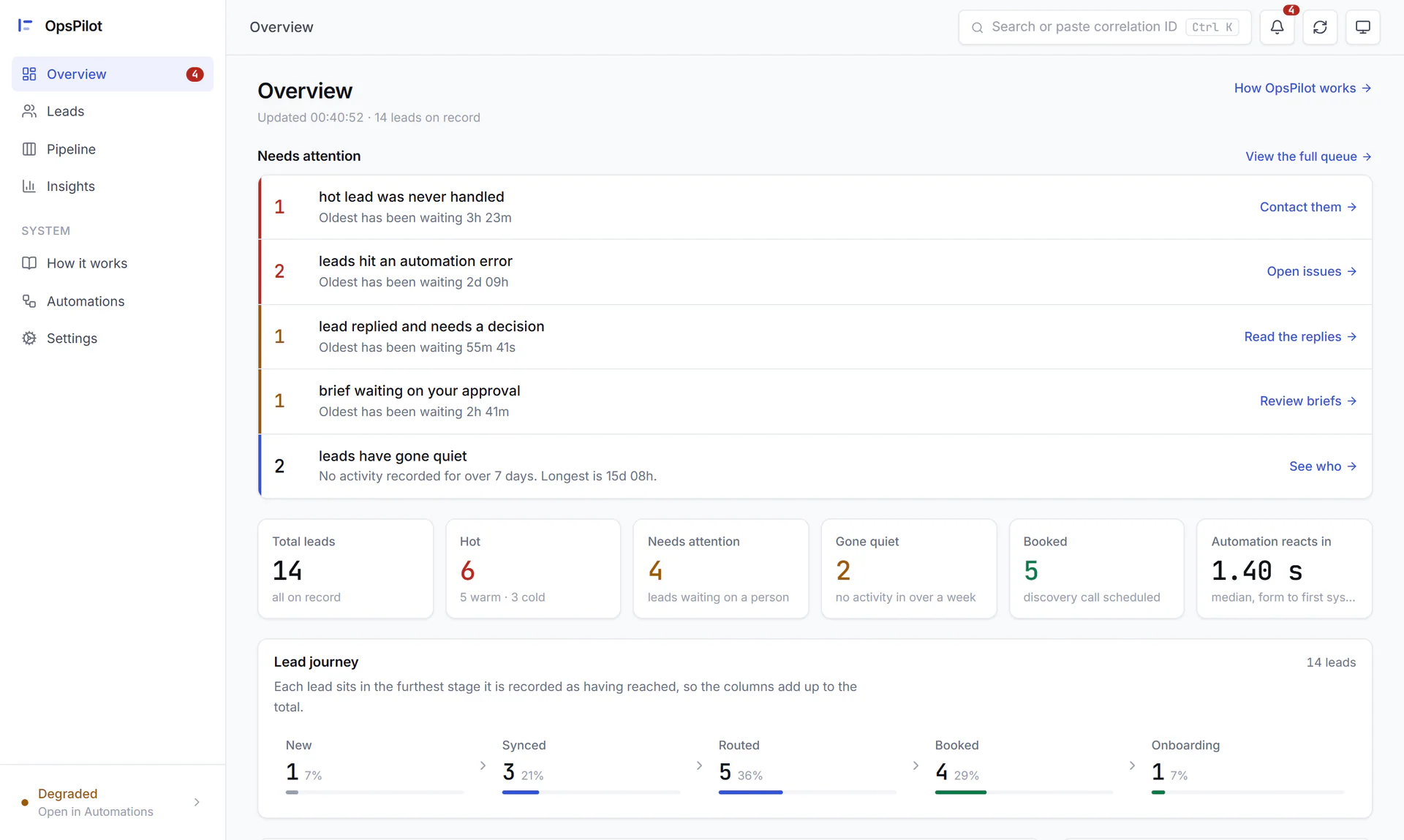Click the Pipeline columns icon
The width and height of the screenshot is (1404, 840).
29,149
